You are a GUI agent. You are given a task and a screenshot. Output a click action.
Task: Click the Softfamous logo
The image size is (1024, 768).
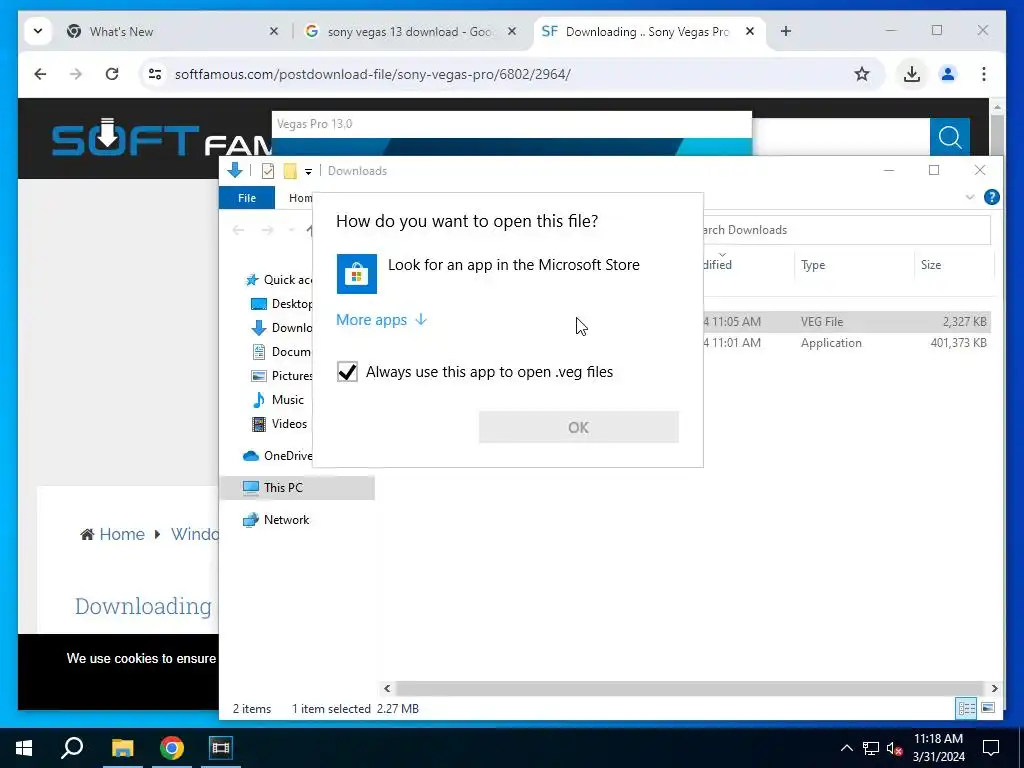161,138
